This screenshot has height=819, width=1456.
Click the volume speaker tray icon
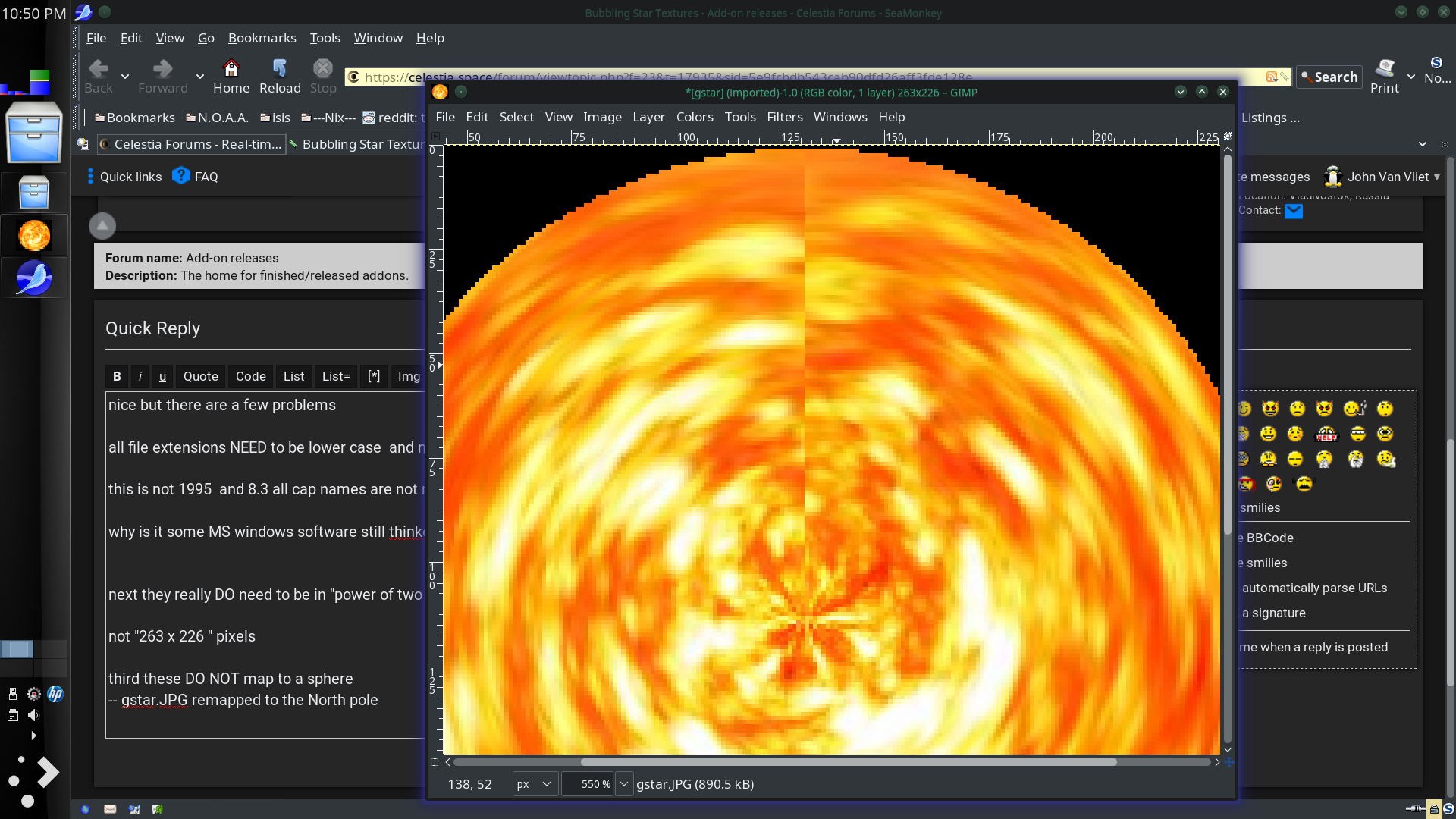coord(33,715)
